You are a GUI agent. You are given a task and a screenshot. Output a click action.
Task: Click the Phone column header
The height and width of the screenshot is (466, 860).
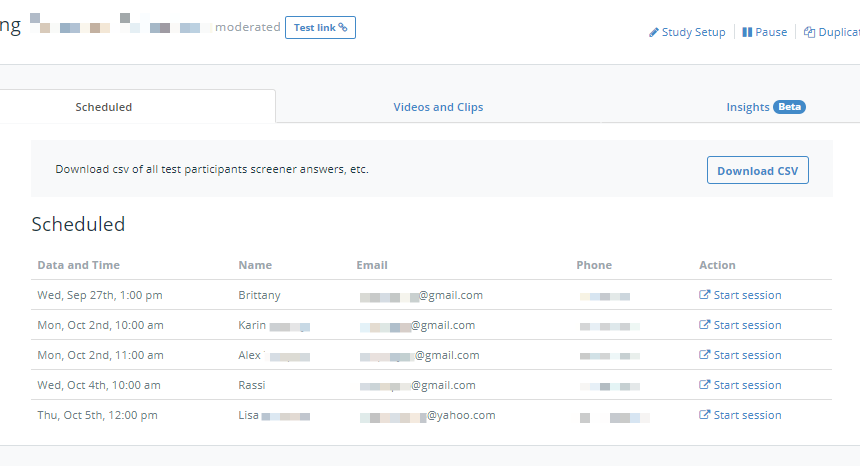(594, 265)
